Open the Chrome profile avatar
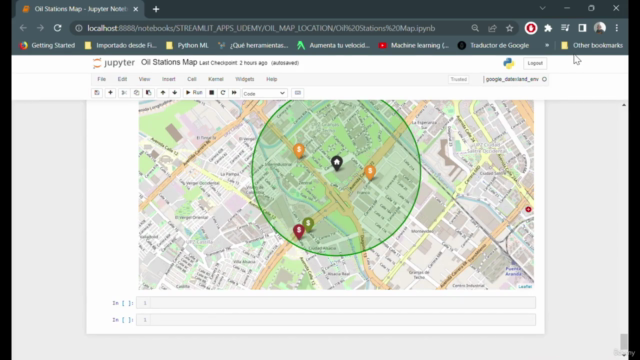The height and width of the screenshot is (360, 640). click(600, 28)
